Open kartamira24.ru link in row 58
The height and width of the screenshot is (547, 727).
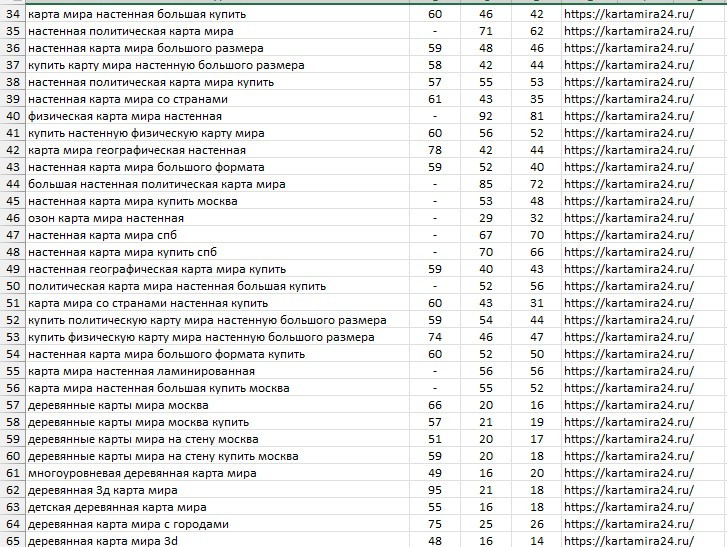(x=629, y=422)
